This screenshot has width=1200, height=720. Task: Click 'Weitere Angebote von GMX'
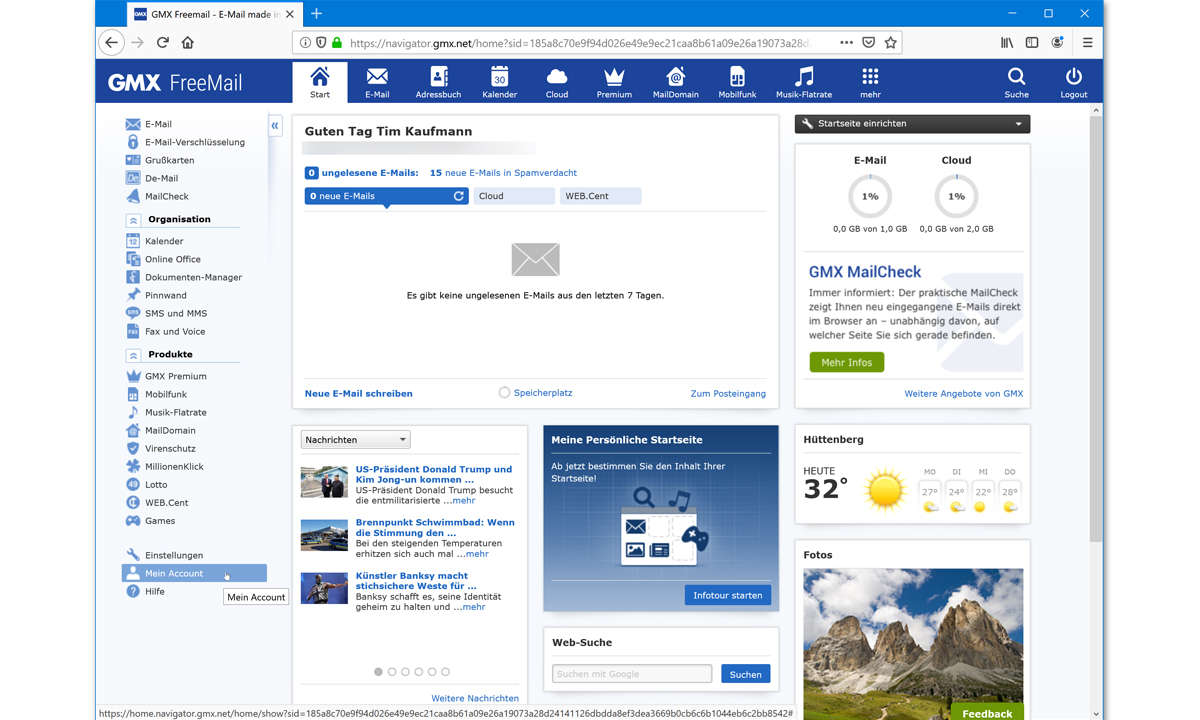[x=964, y=393]
